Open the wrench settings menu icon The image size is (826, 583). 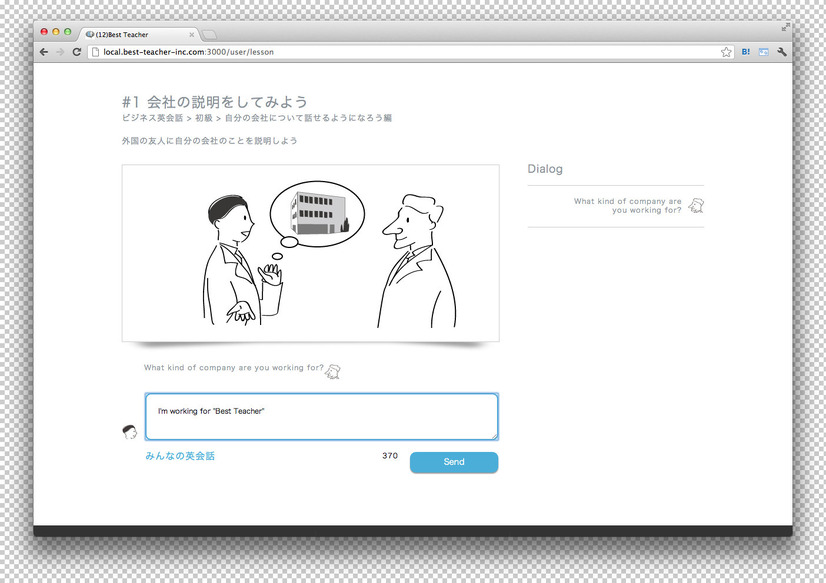pyautogui.click(x=782, y=52)
